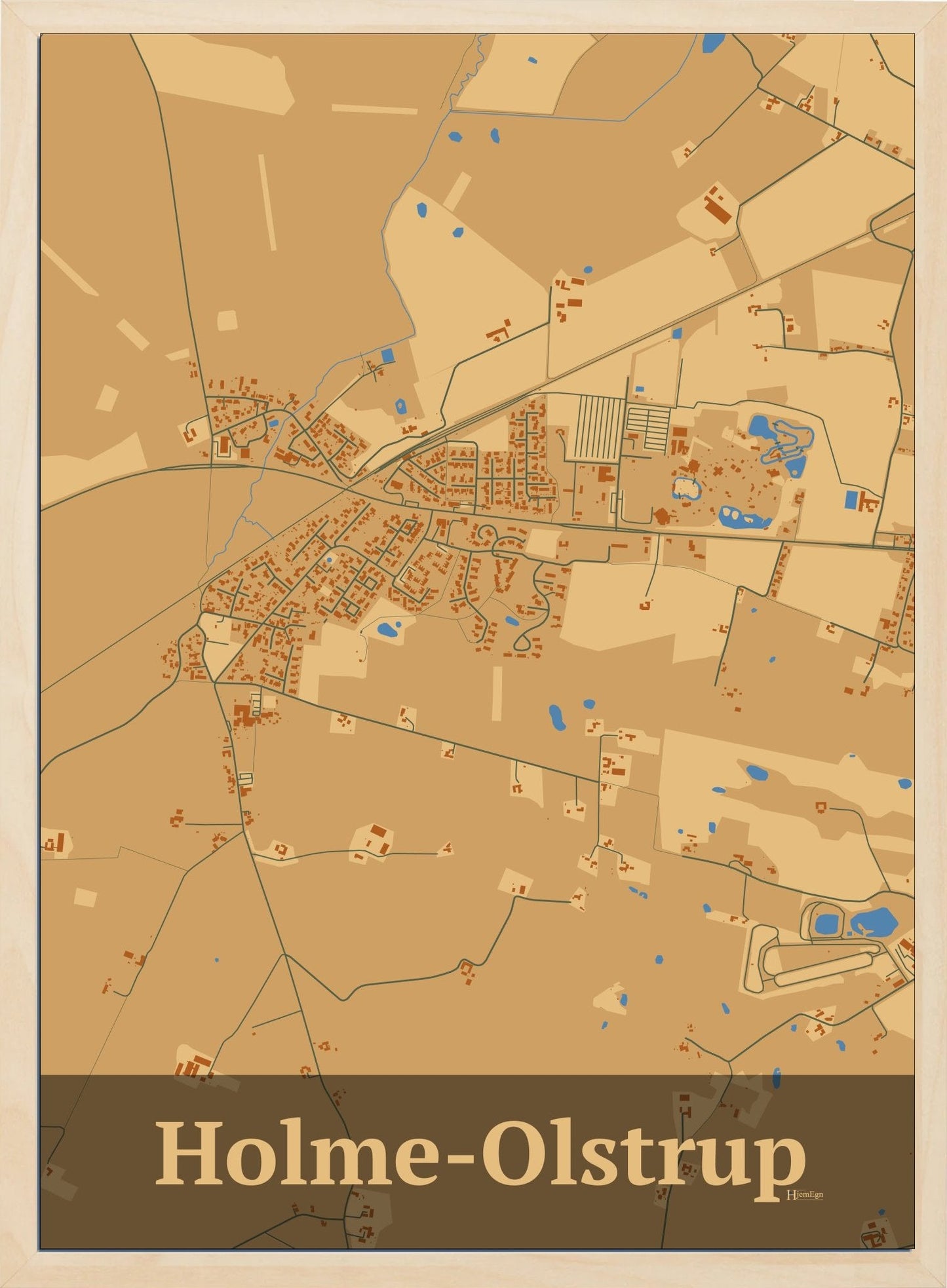Click the ring-shaped moat pond

click(686, 488)
